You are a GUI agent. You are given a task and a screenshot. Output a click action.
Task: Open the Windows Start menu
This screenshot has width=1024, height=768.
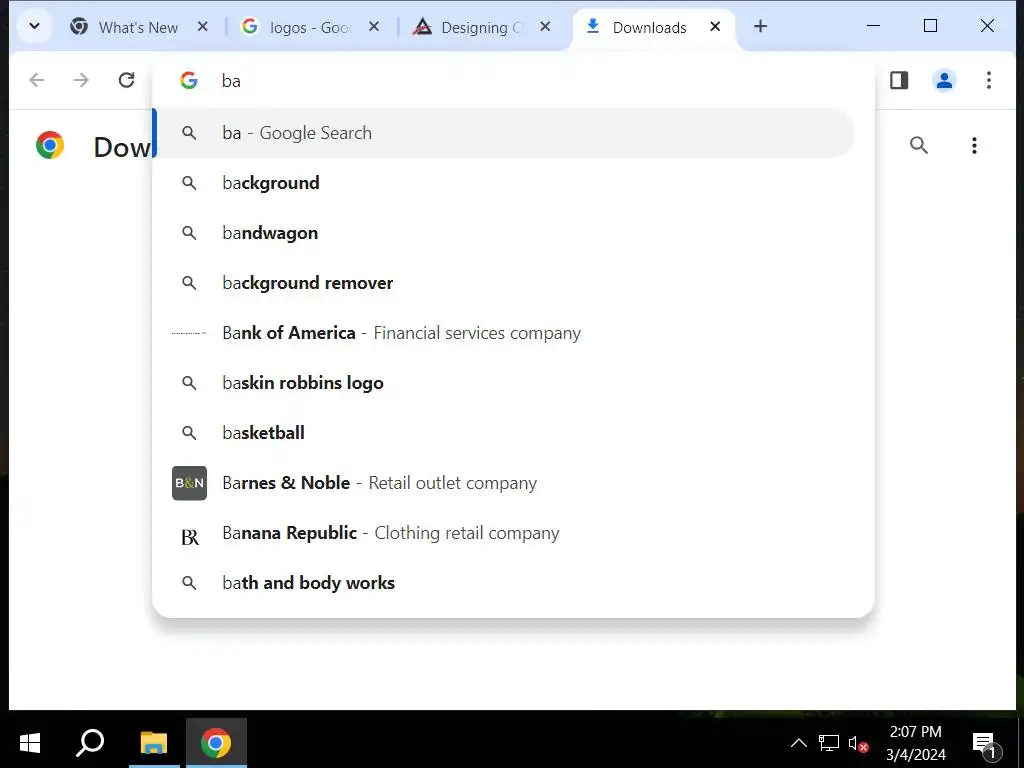click(x=30, y=743)
